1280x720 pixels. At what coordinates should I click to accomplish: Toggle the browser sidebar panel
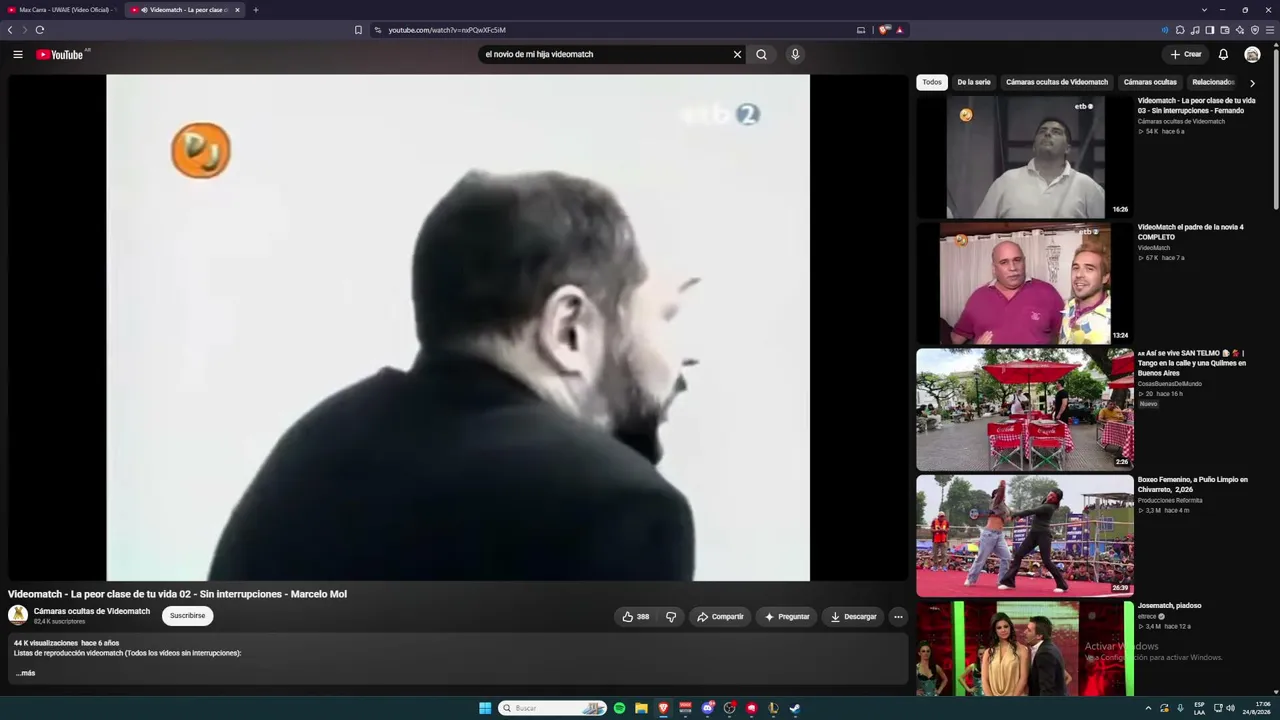(1210, 30)
